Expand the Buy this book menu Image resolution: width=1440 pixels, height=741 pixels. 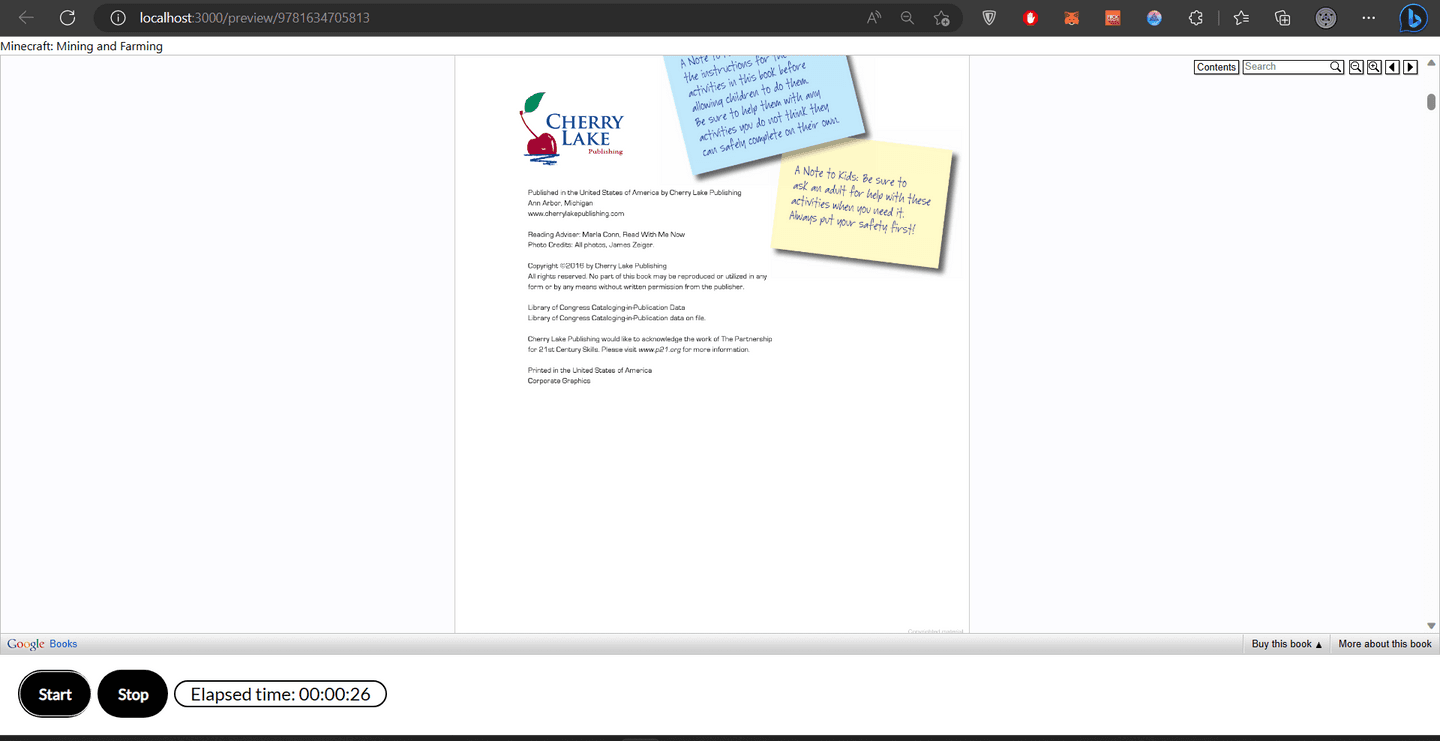tap(1287, 644)
